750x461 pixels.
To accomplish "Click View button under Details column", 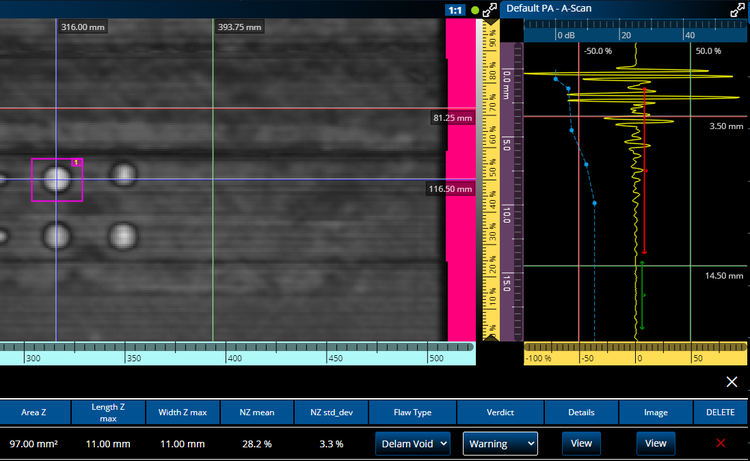I will 580,443.
